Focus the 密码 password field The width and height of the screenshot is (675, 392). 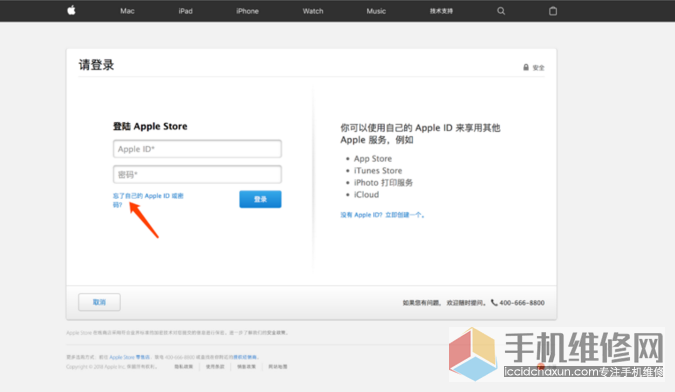click(x=197, y=174)
